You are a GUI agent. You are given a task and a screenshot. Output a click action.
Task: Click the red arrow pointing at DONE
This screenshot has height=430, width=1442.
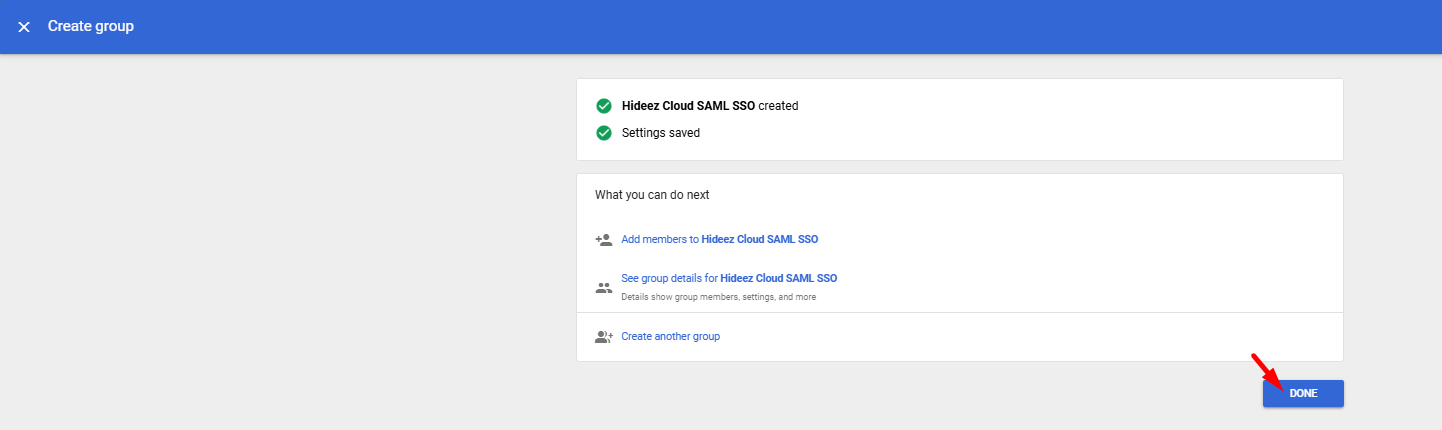pyautogui.click(x=1265, y=369)
